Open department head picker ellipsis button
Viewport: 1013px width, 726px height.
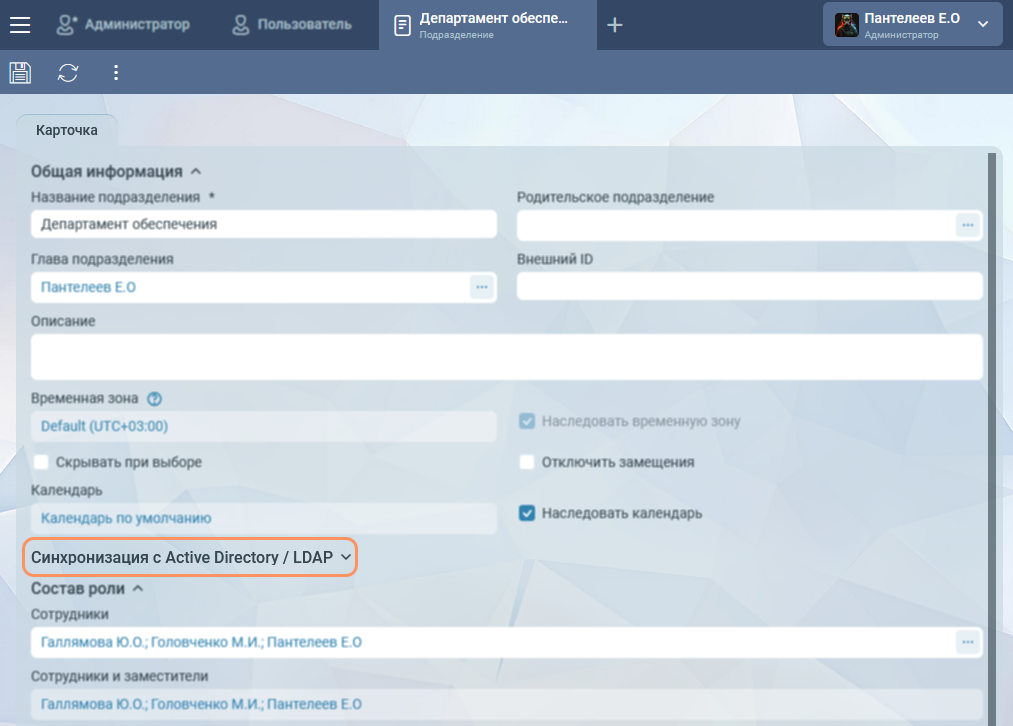pyautogui.click(x=481, y=287)
